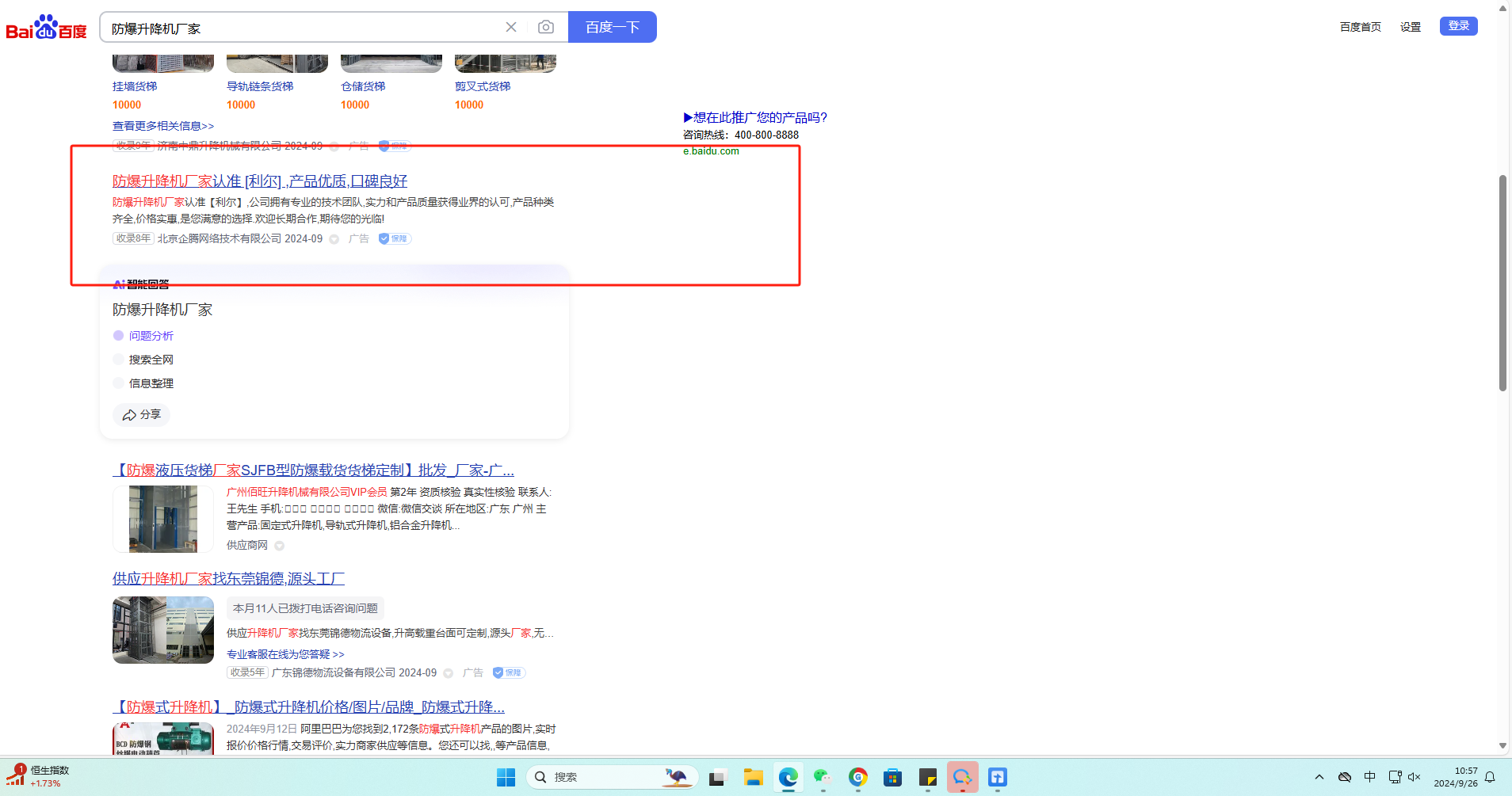Screen dimensions: 1512x796
Task: Open result 供应升降机厂家找东莞锦德,源头工厂
Action: (x=228, y=579)
